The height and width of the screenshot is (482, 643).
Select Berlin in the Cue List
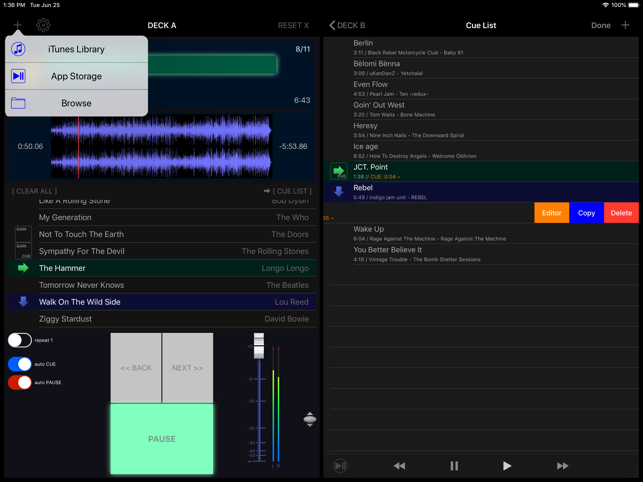tap(481, 47)
